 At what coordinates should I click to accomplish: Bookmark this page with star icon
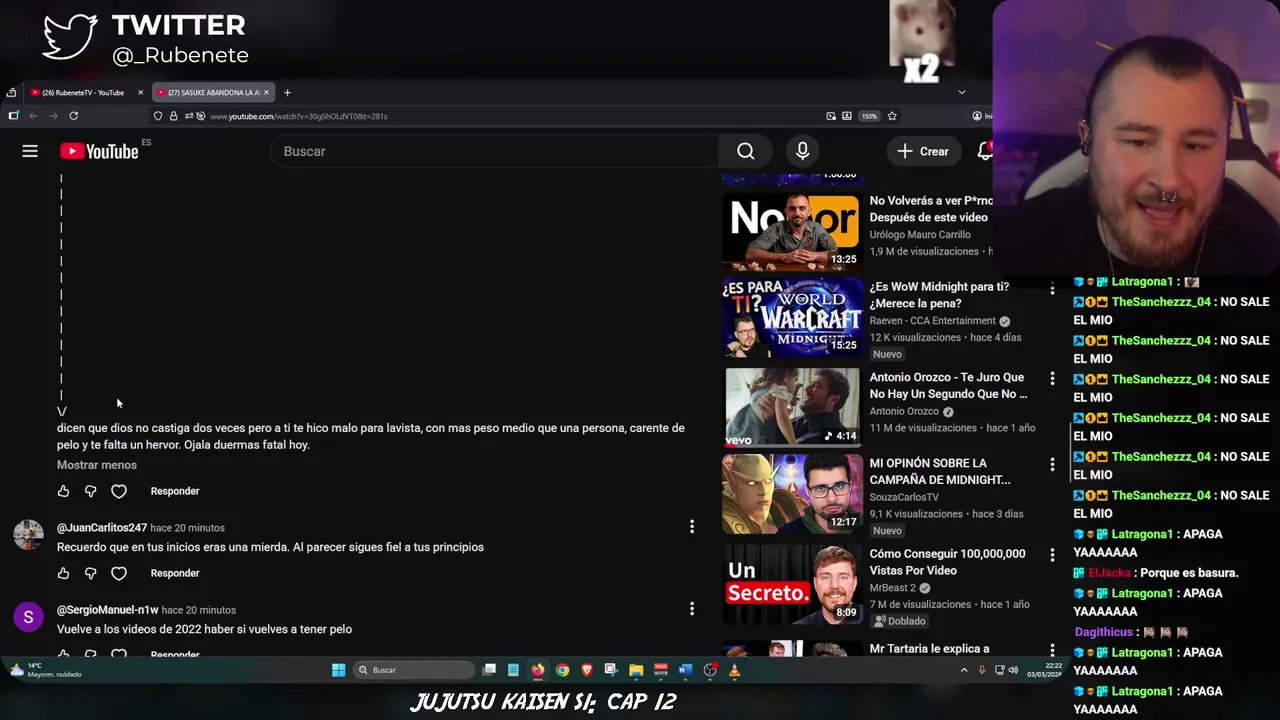pos(892,116)
